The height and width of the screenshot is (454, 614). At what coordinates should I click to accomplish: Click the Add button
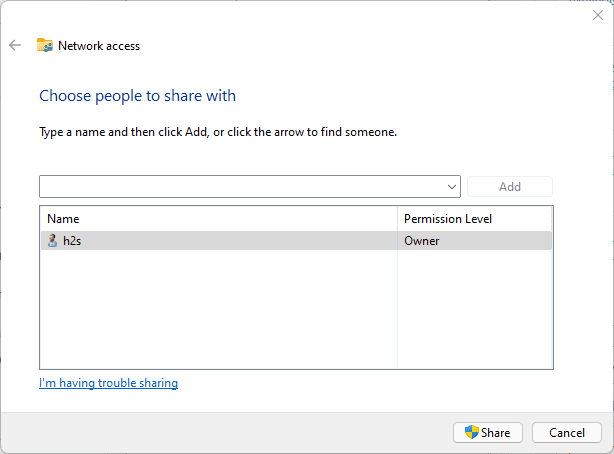[509, 187]
